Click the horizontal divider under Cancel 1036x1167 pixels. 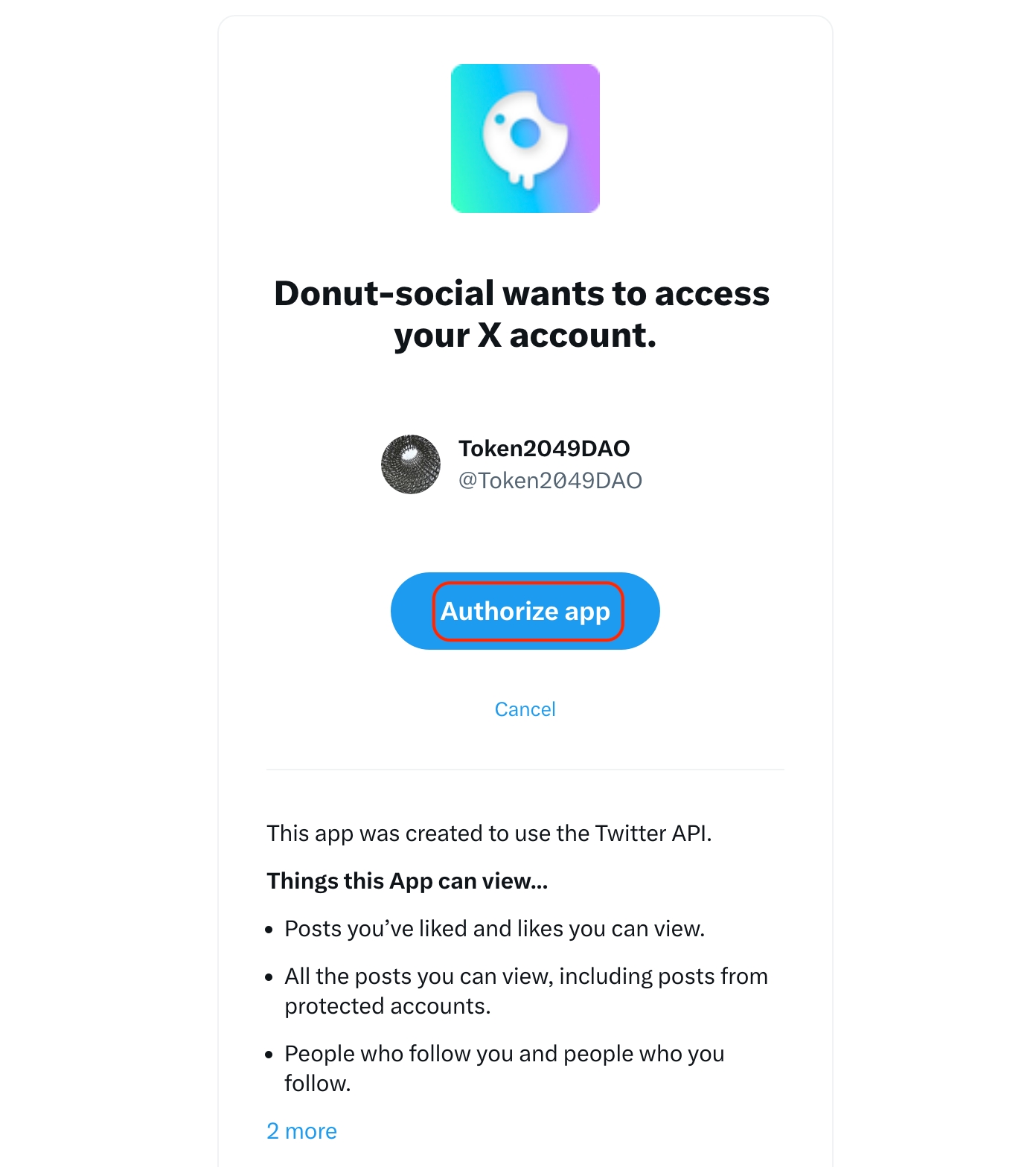(525, 770)
